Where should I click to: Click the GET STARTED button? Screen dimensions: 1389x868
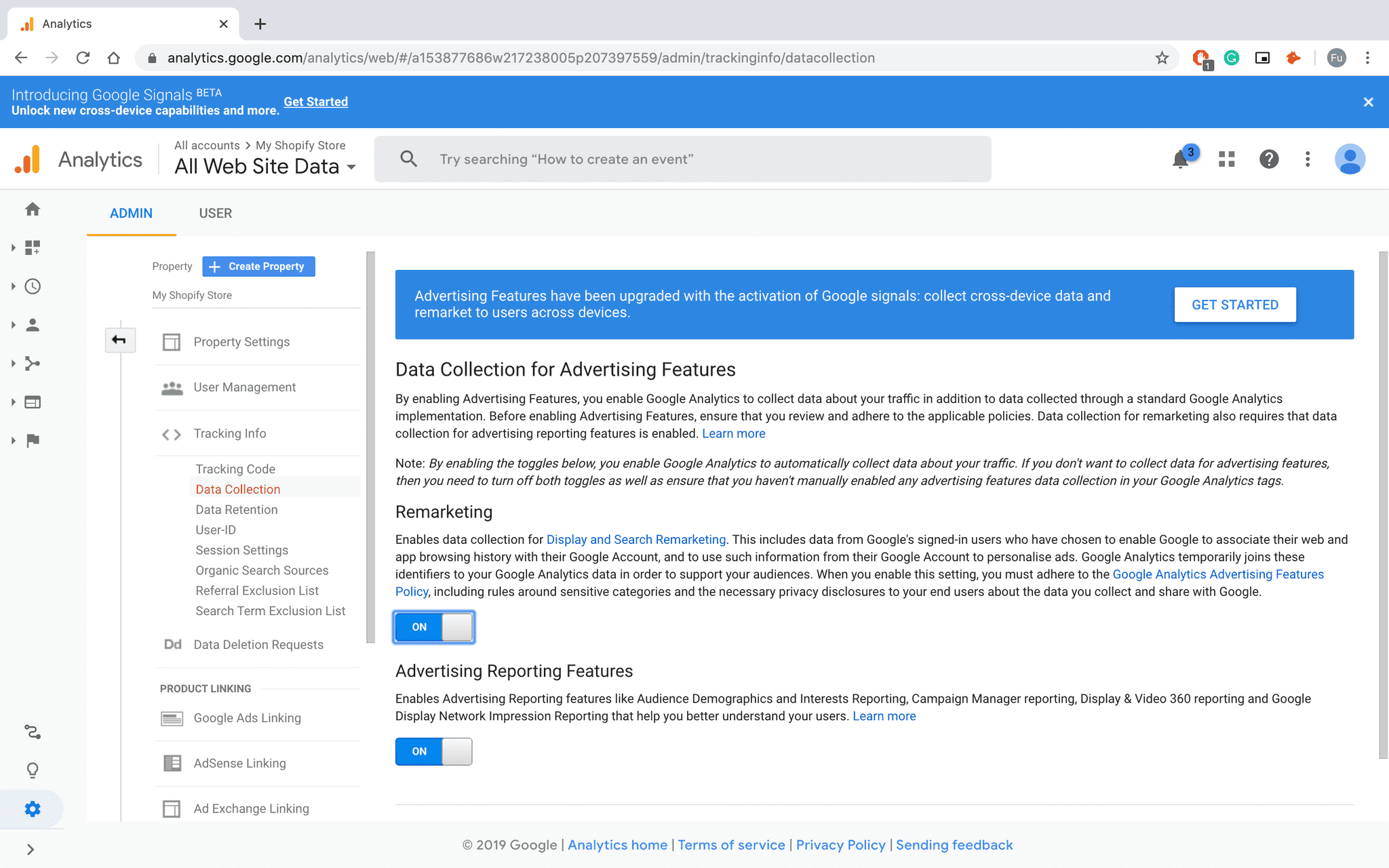click(1235, 304)
